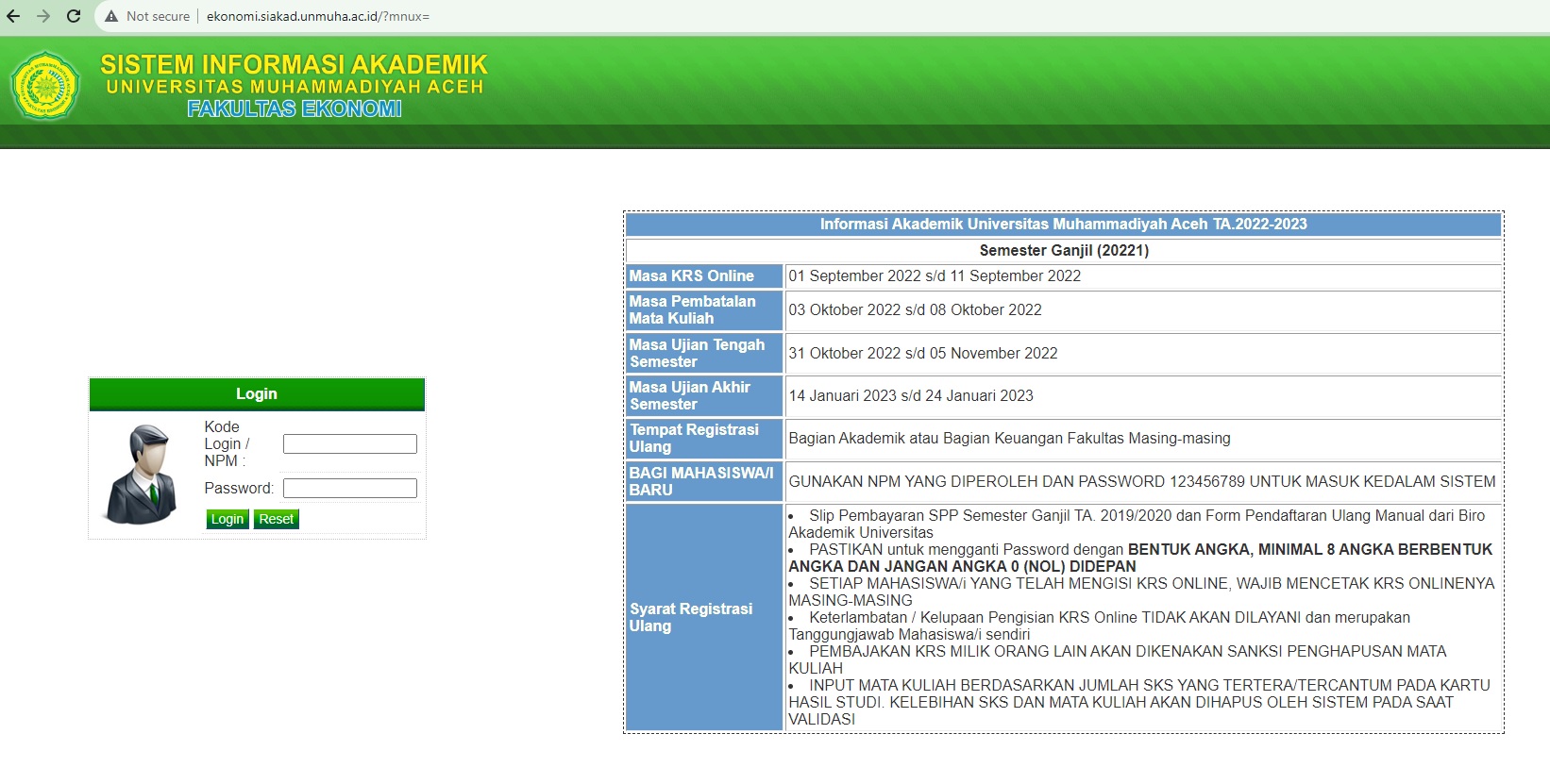Click PEMBAJAKAN KRS MILIK ORANG LAIN bullet
The image size is (1550, 784).
tap(1117, 660)
